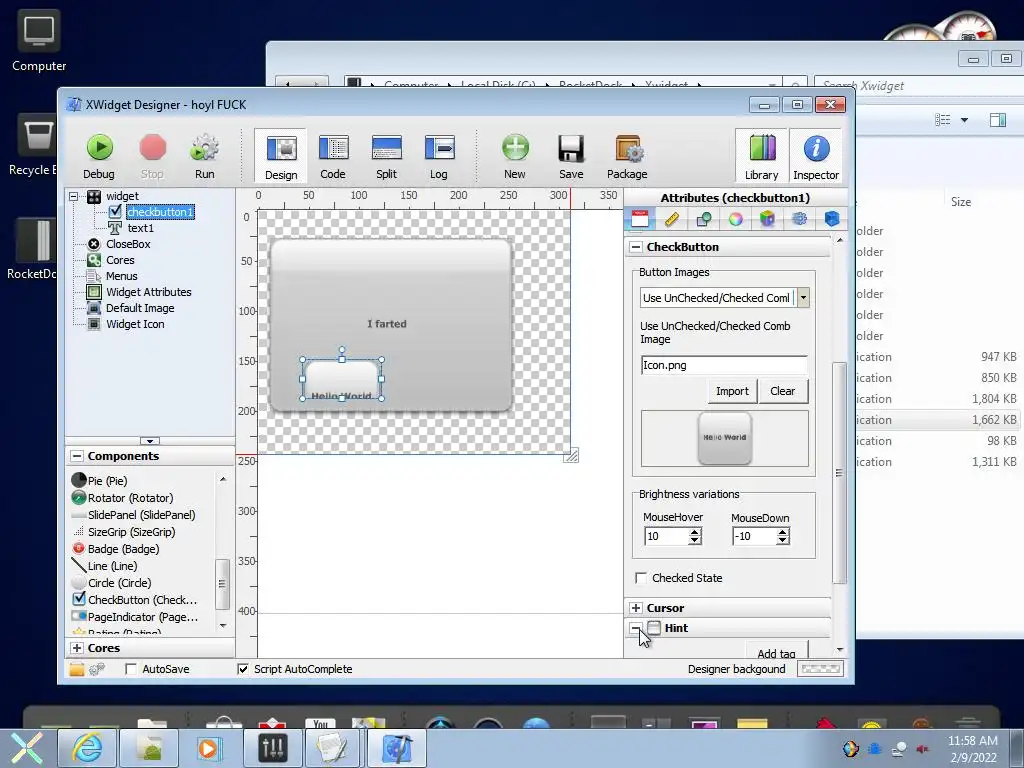Decrease MouseDown brightness value

tap(782, 541)
